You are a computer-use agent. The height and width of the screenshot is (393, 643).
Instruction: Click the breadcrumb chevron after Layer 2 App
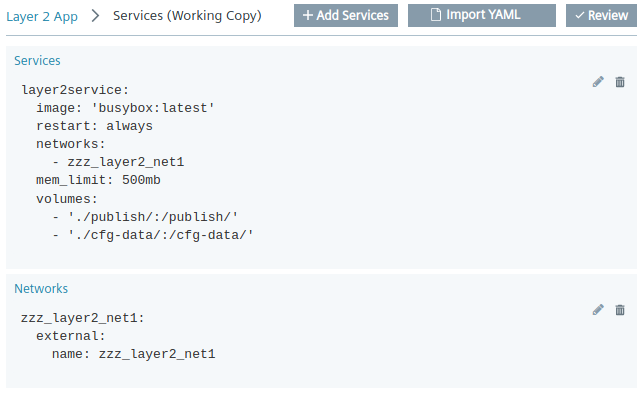pos(95,16)
